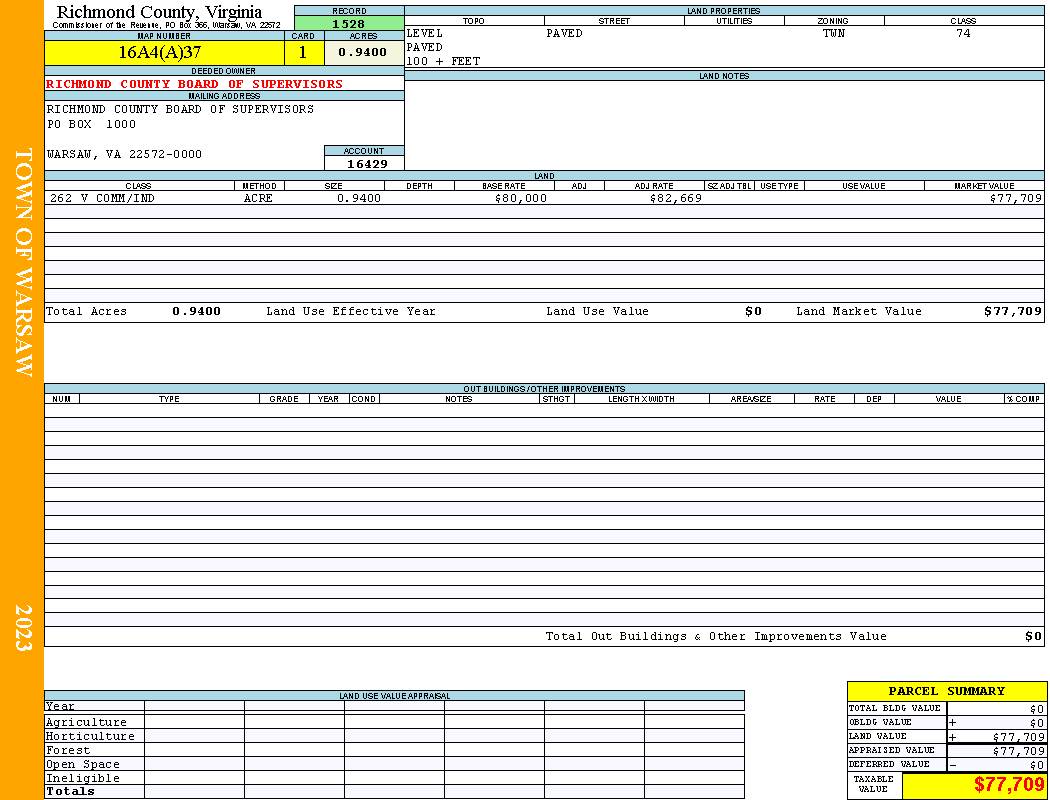Click the ACRE method cell
Viewport: 1050px width, 800px height.
(258, 198)
